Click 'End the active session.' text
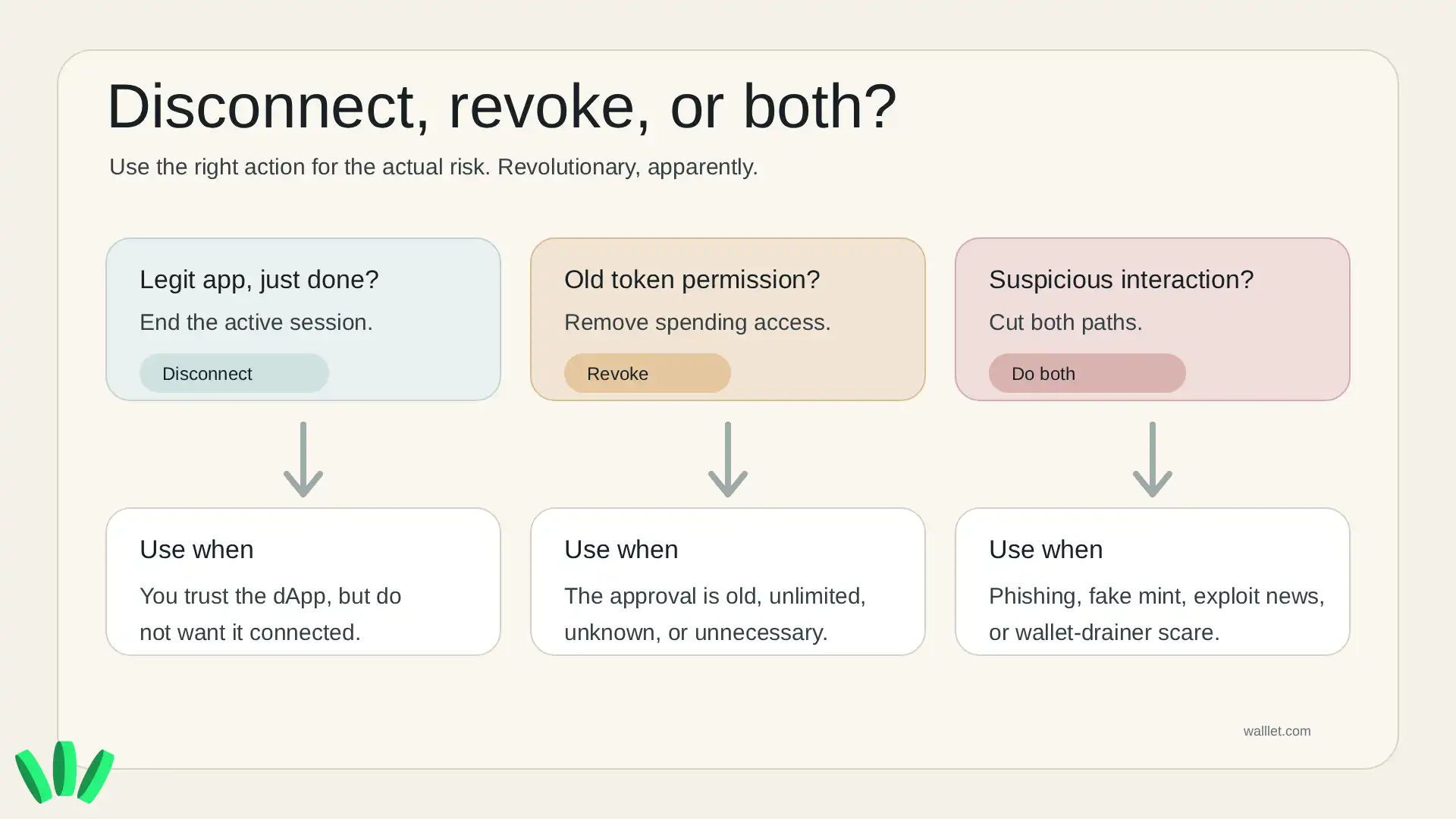 256,322
